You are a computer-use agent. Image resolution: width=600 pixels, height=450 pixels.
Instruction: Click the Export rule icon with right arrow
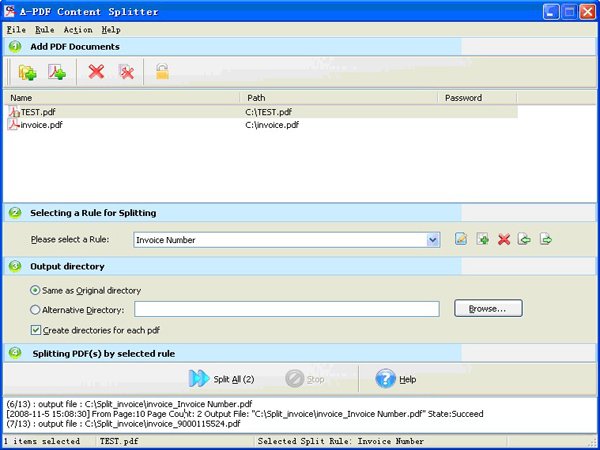click(546, 239)
